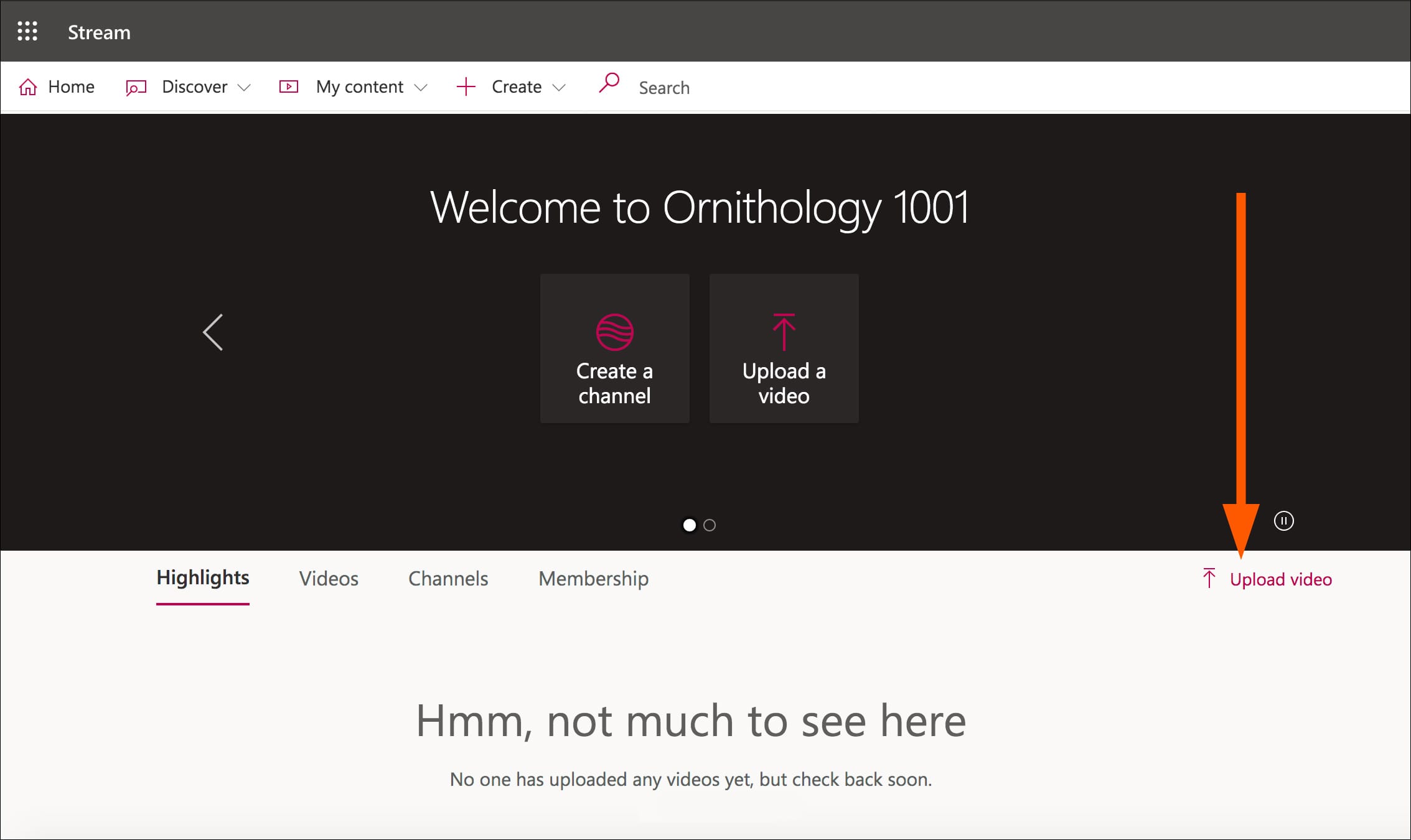Switch to the Videos tab
Screen dimensions: 1411x840
(x=329, y=579)
